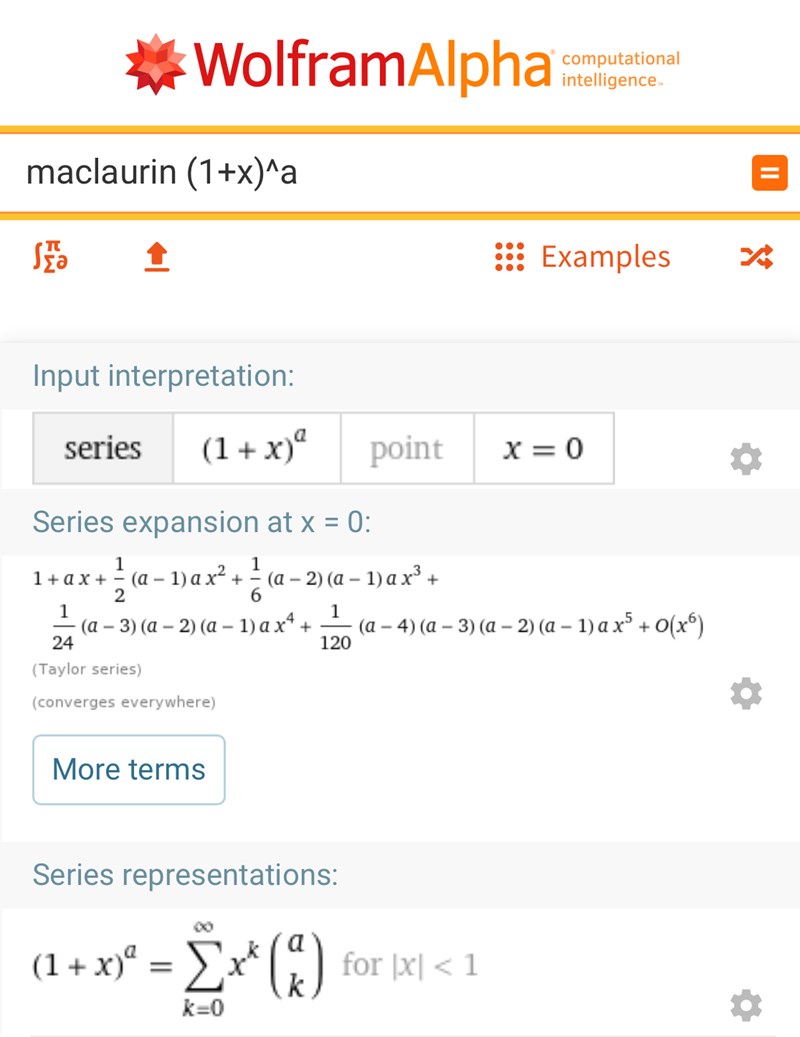Click the random shuffle icon
800x1037 pixels.
click(756, 258)
